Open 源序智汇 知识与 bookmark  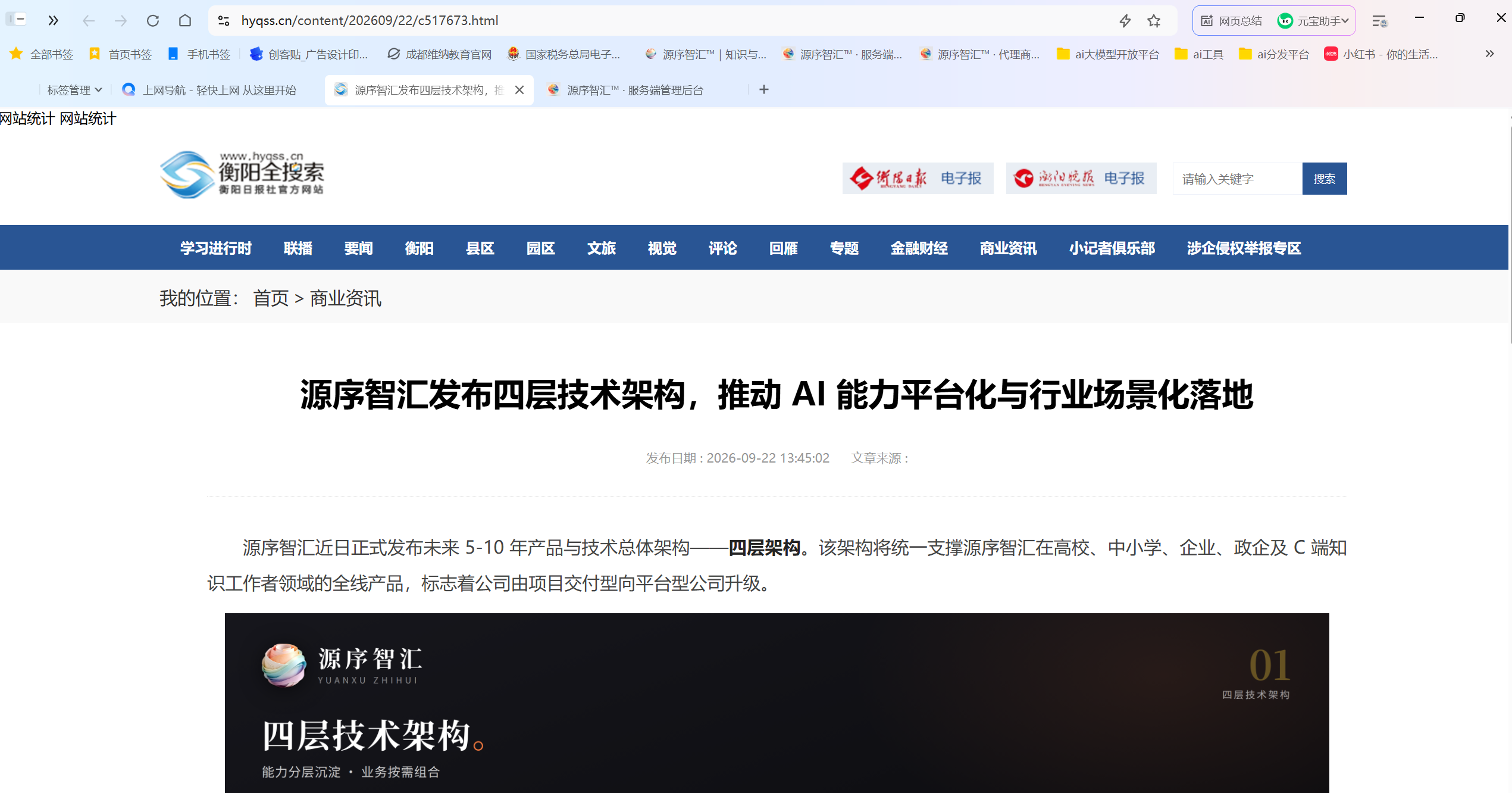coord(706,54)
